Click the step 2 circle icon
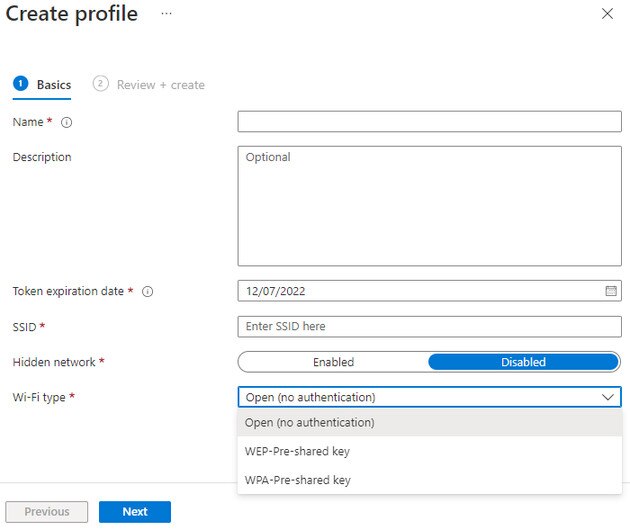The image size is (630, 530). click(100, 84)
